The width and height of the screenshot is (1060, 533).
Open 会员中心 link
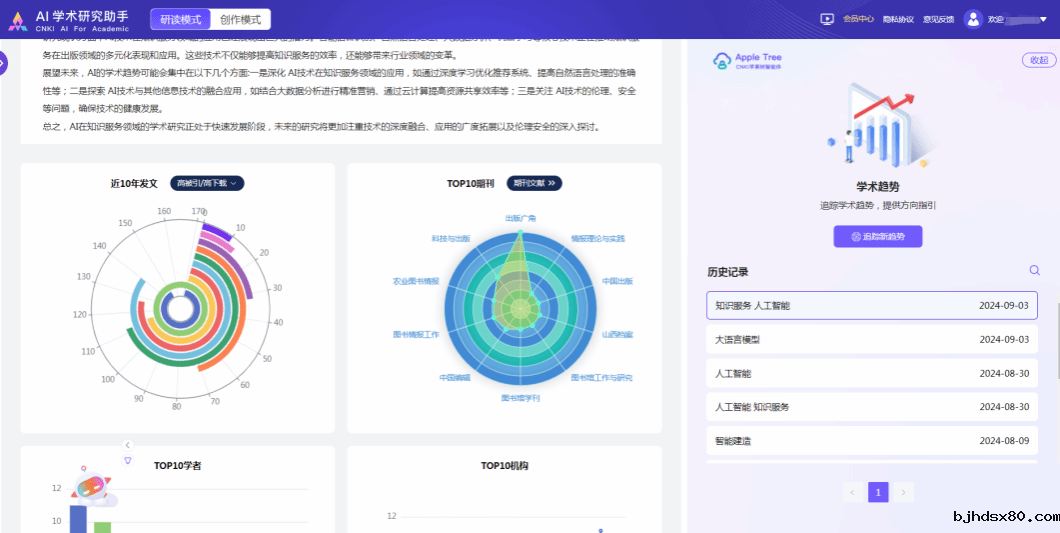[x=858, y=19]
